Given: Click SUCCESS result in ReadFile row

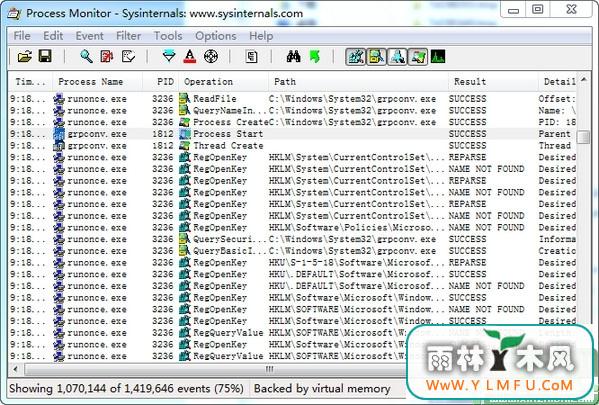Looking at the screenshot, I should pyautogui.click(x=468, y=99).
